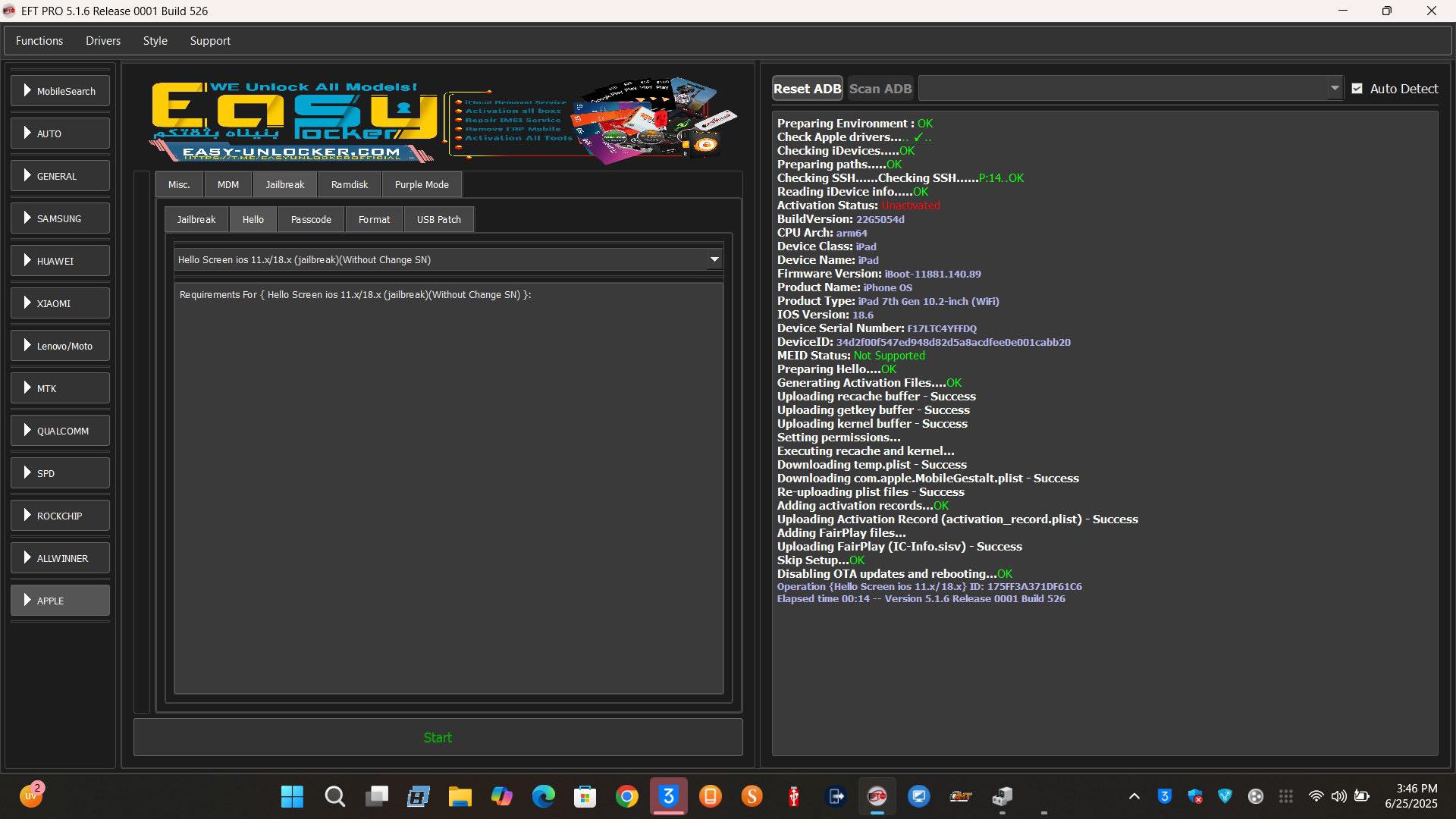The width and height of the screenshot is (1456, 819).
Task: Click the Elapsed time log line
Action: (x=921, y=599)
